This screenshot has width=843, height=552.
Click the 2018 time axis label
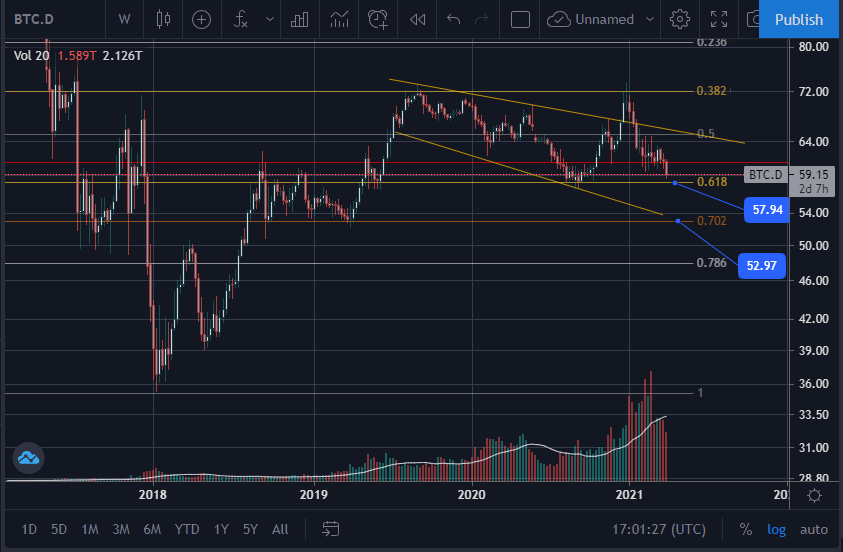coord(153,494)
